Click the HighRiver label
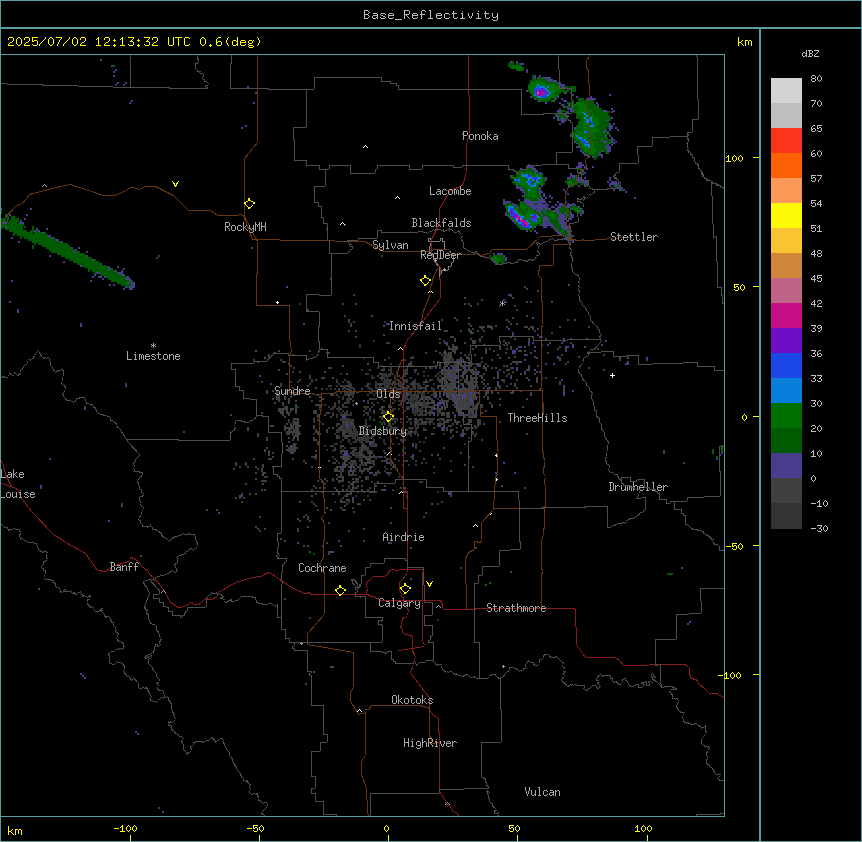Viewport: 862px width, 842px height. [430, 743]
